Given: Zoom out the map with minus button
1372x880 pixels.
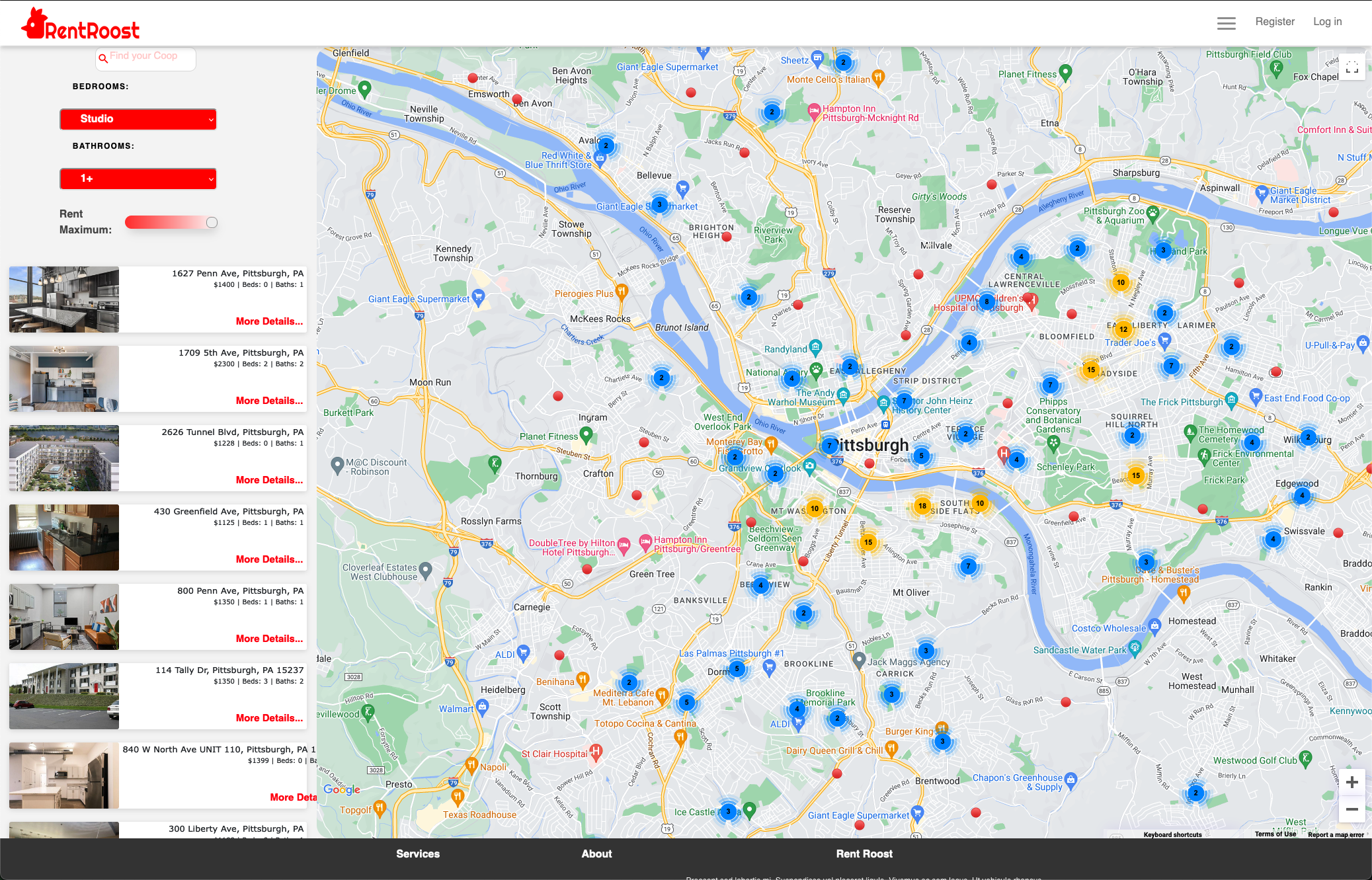Looking at the screenshot, I should click(1352, 809).
